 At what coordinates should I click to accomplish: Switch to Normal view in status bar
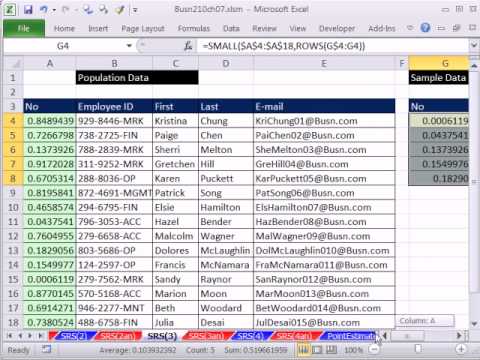(x=303, y=349)
